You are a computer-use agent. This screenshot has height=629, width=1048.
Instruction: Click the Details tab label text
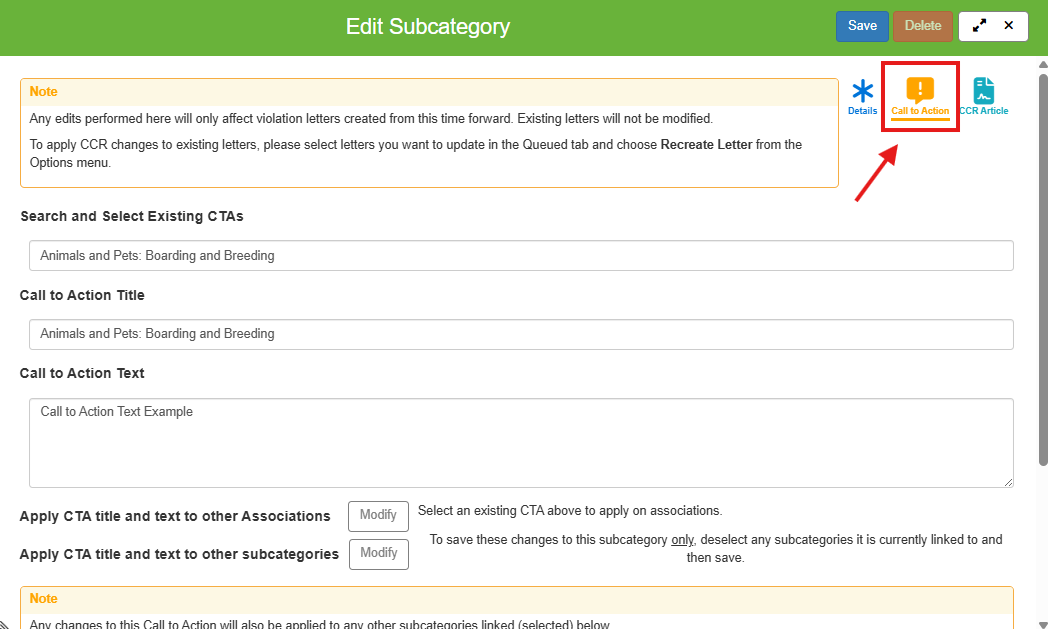click(862, 111)
